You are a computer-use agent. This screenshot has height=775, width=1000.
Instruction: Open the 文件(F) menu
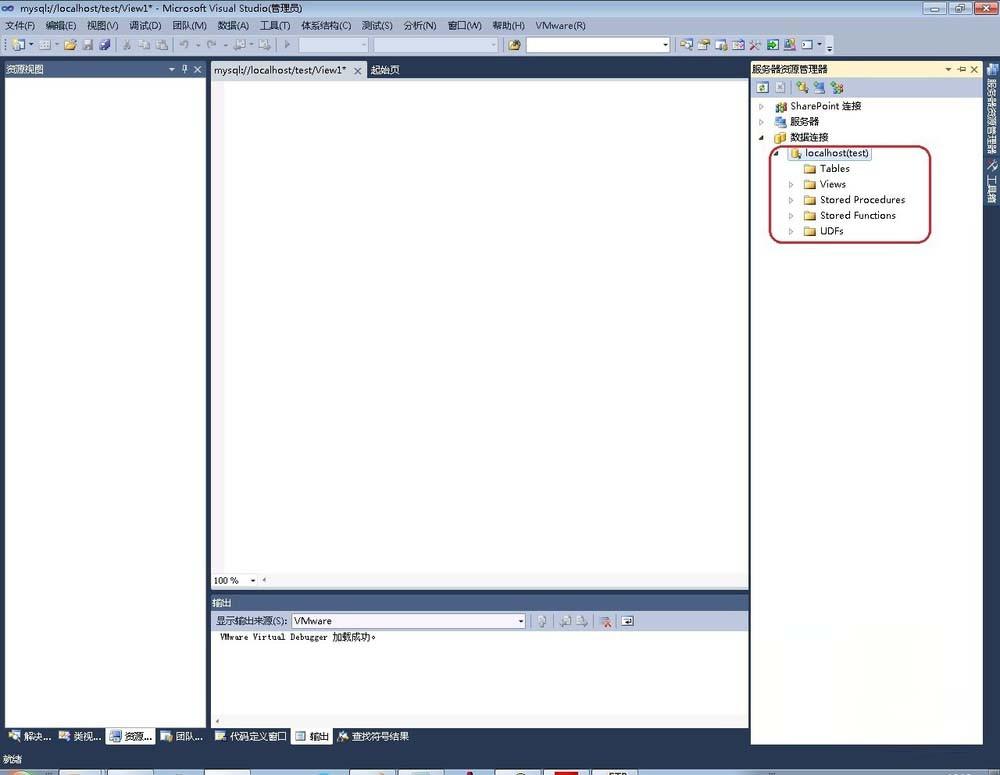tap(20, 26)
